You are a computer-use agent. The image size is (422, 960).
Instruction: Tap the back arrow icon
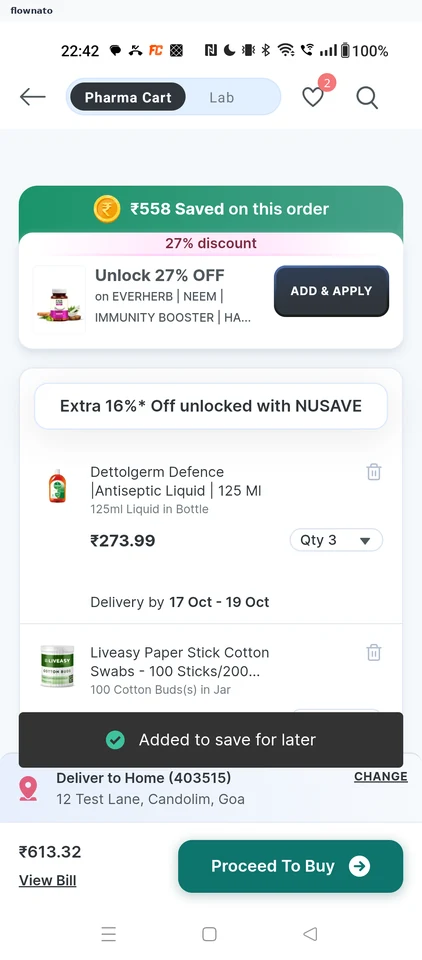coord(32,97)
